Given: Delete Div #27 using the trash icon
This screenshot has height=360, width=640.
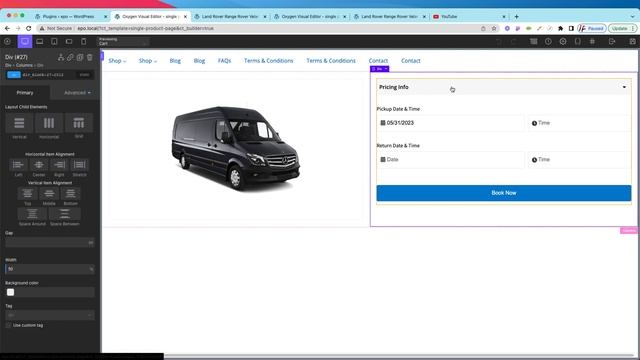Looking at the screenshot, I should coord(90,57).
